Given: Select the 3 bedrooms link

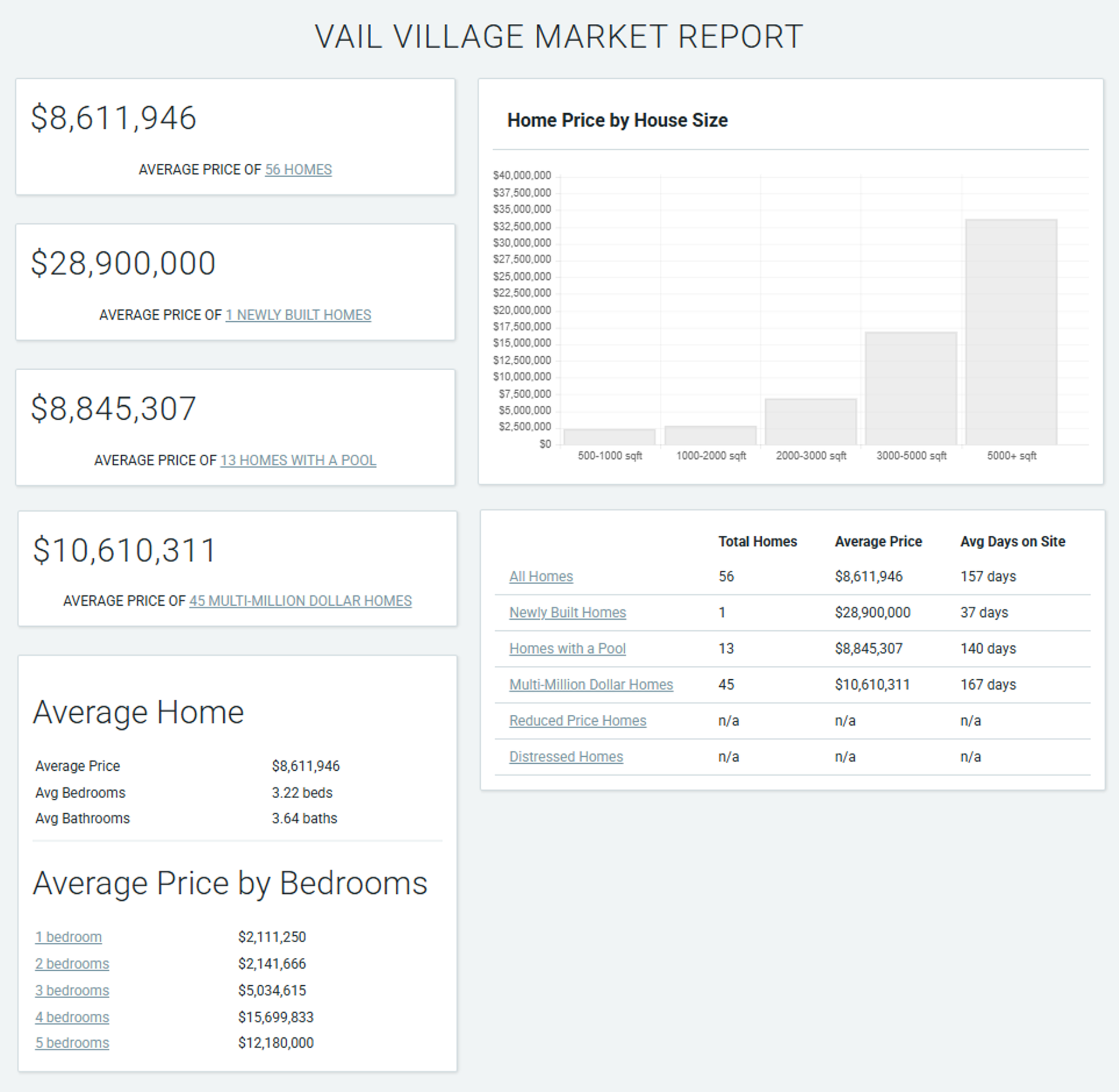Looking at the screenshot, I should [x=72, y=991].
